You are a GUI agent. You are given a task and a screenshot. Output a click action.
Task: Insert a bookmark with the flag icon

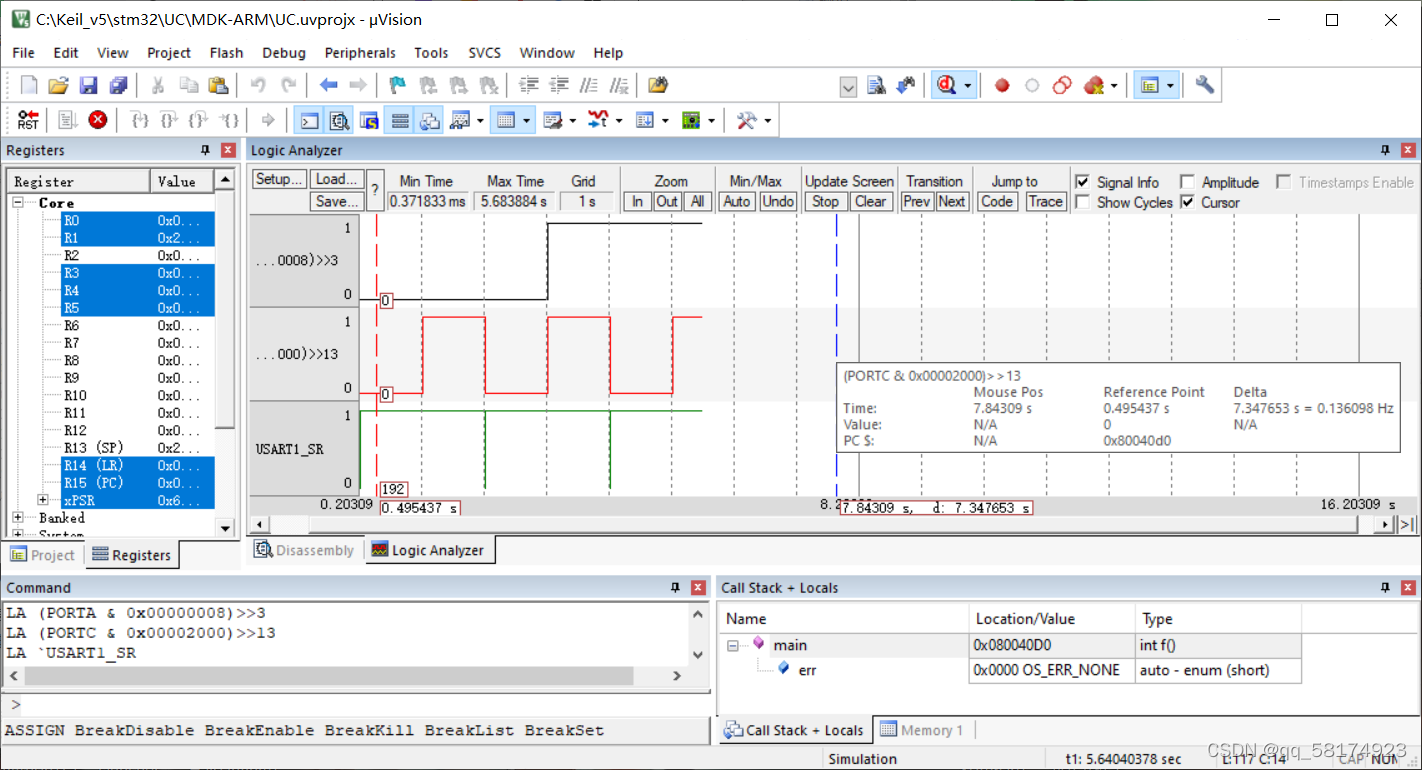click(x=398, y=86)
